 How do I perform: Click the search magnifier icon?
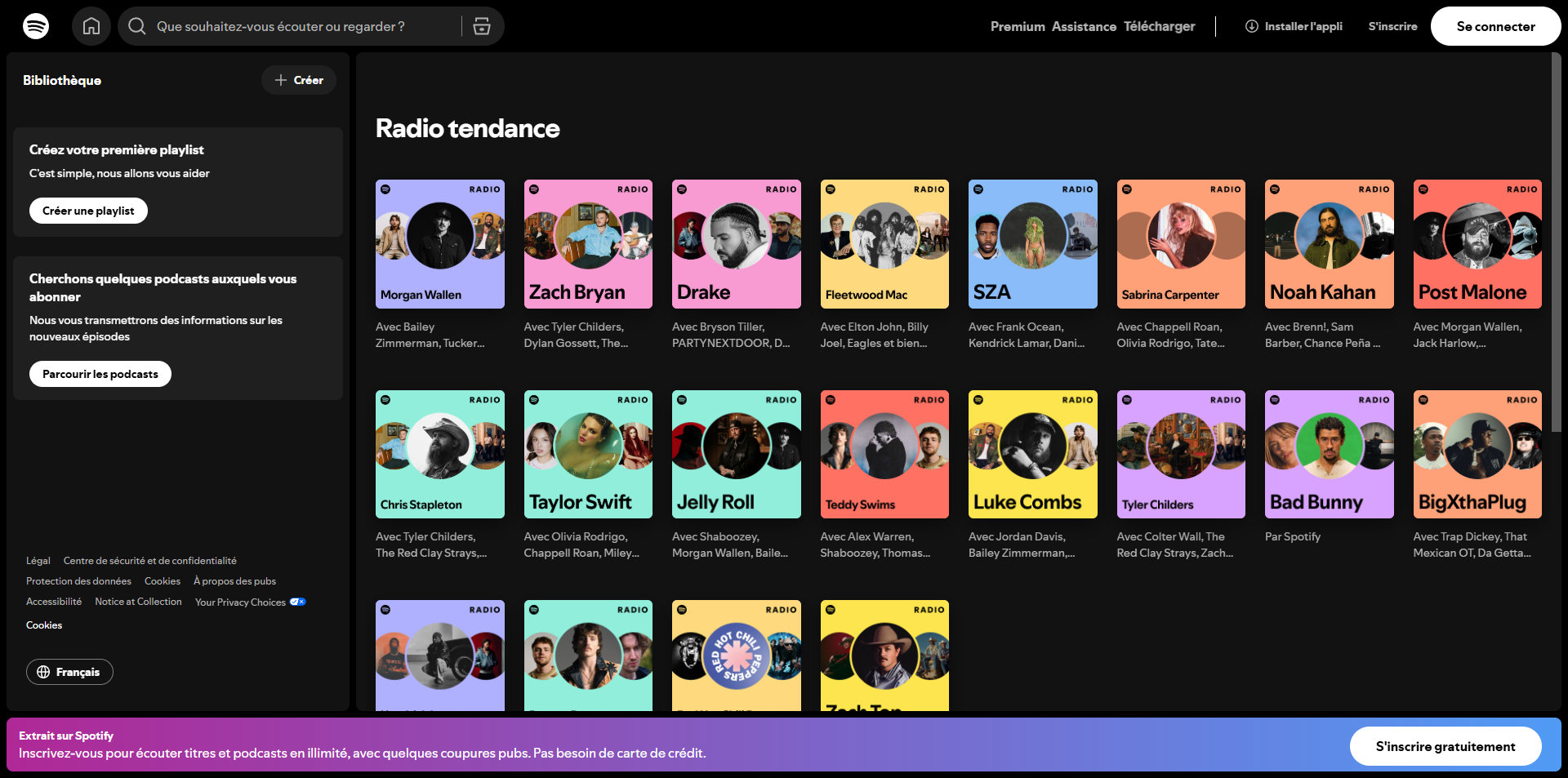(137, 26)
